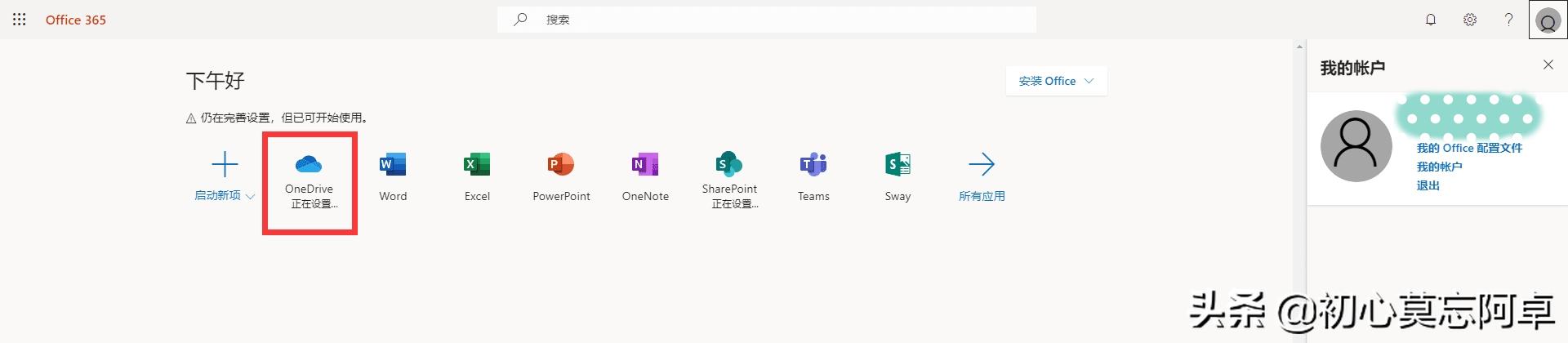Open the app launcher grid

point(20,20)
